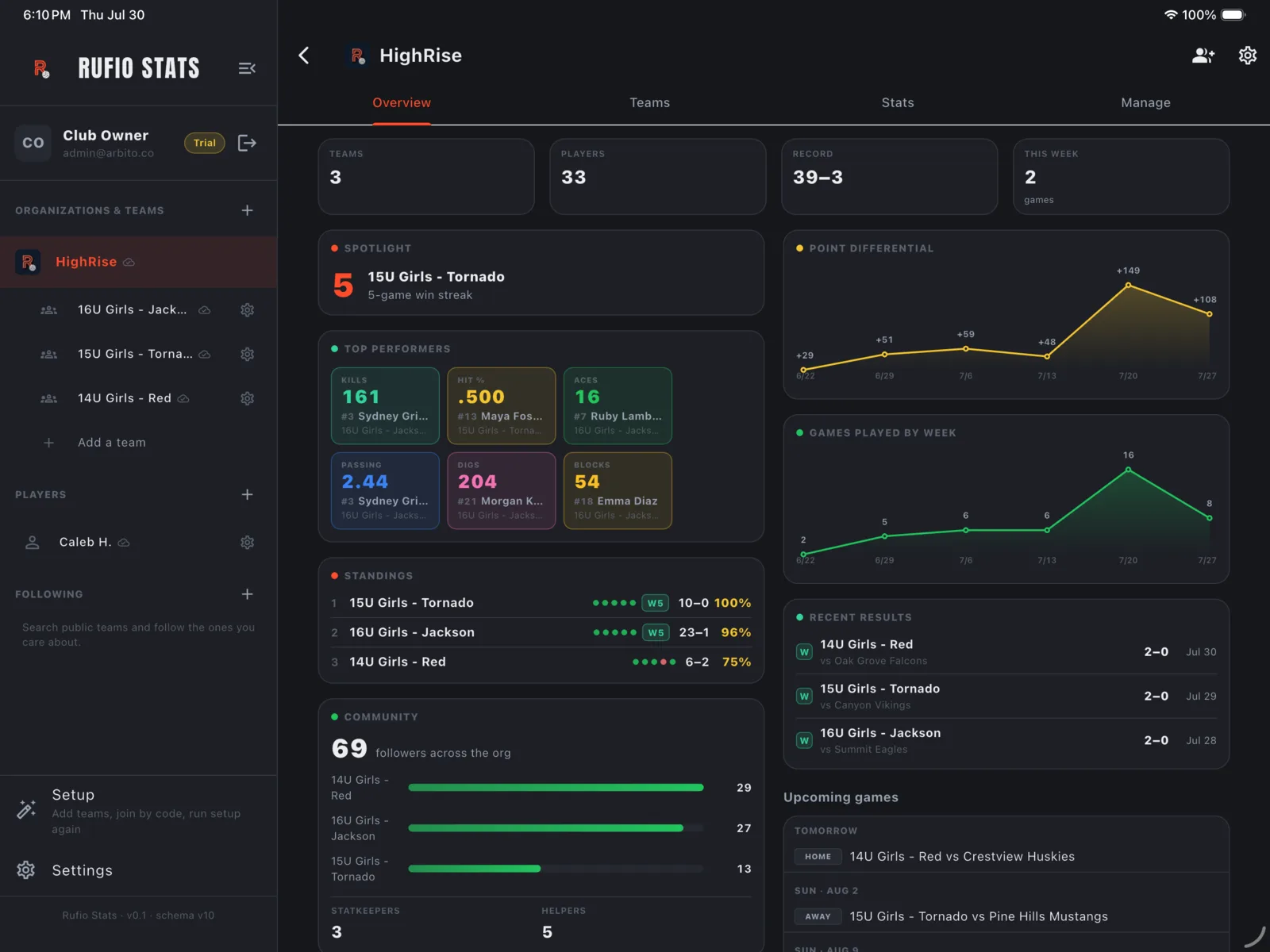Open Settings in the sidebar
Image resolution: width=1270 pixels, height=952 pixels.
138,870
